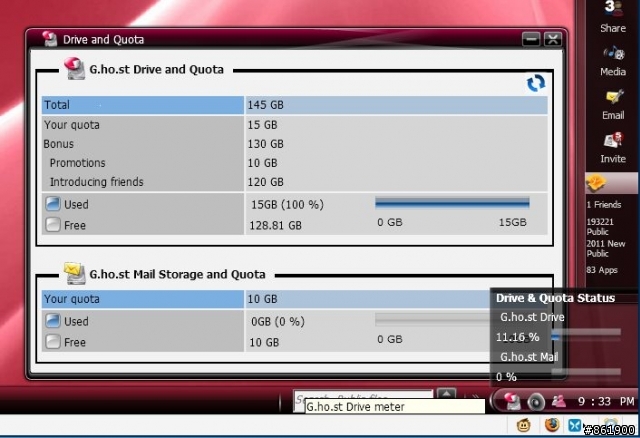The height and width of the screenshot is (438, 640).
Task: Click the G.ho.st Drive and Quota header icon
Action: (x=74, y=68)
